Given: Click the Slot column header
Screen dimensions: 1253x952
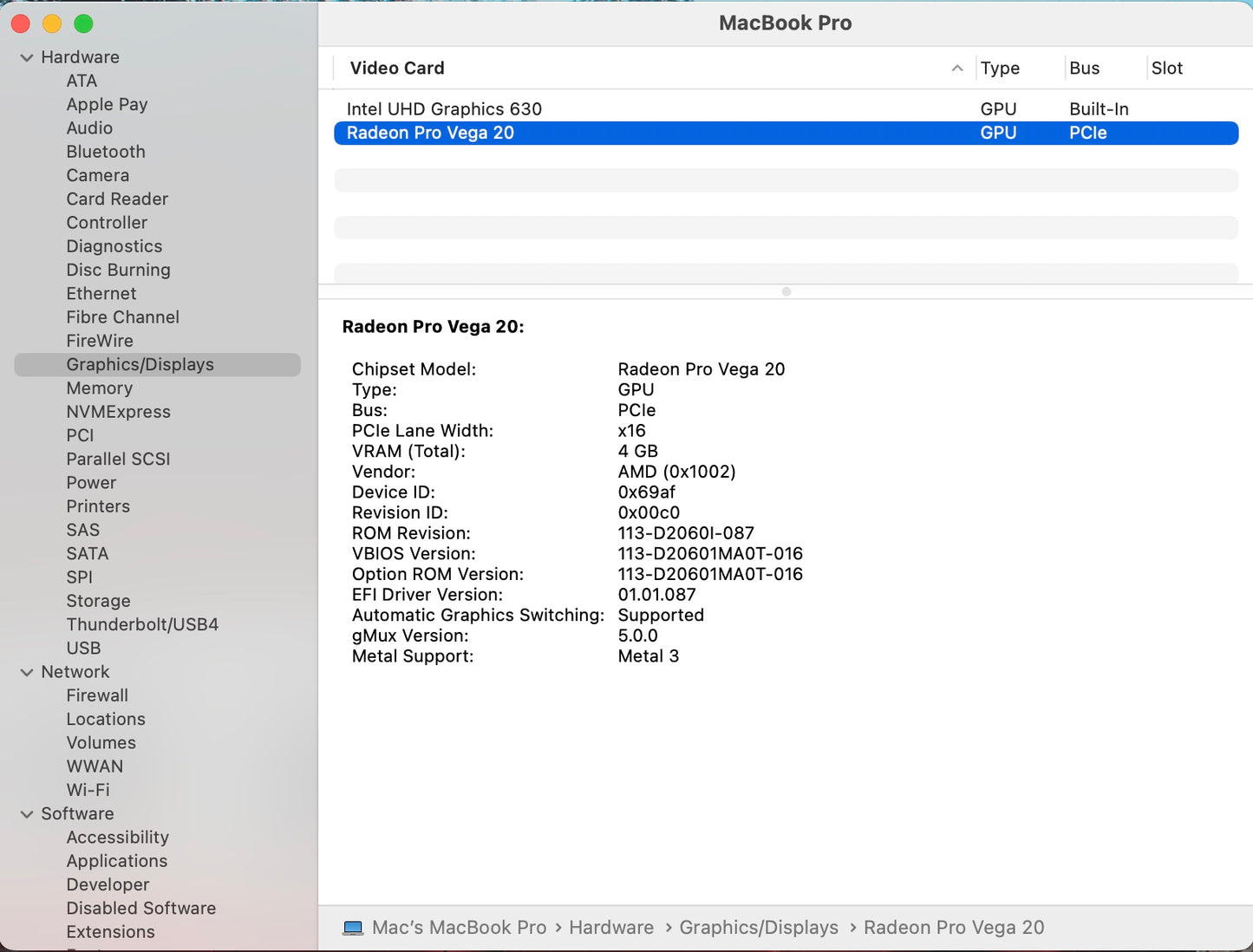Looking at the screenshot, I should click(1166, 68).
